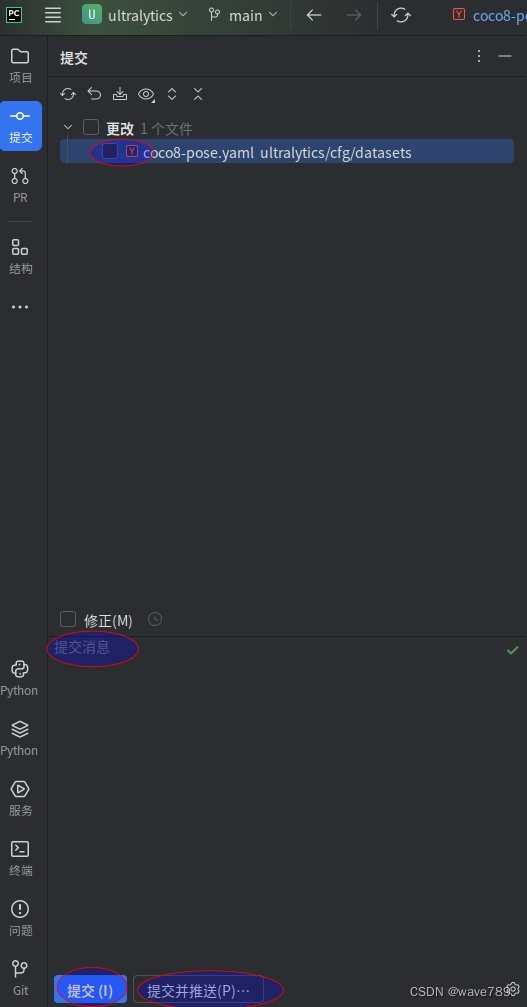Click the Commit and Push button
The width and height of the screenshot is (527, 1007).
198,990
